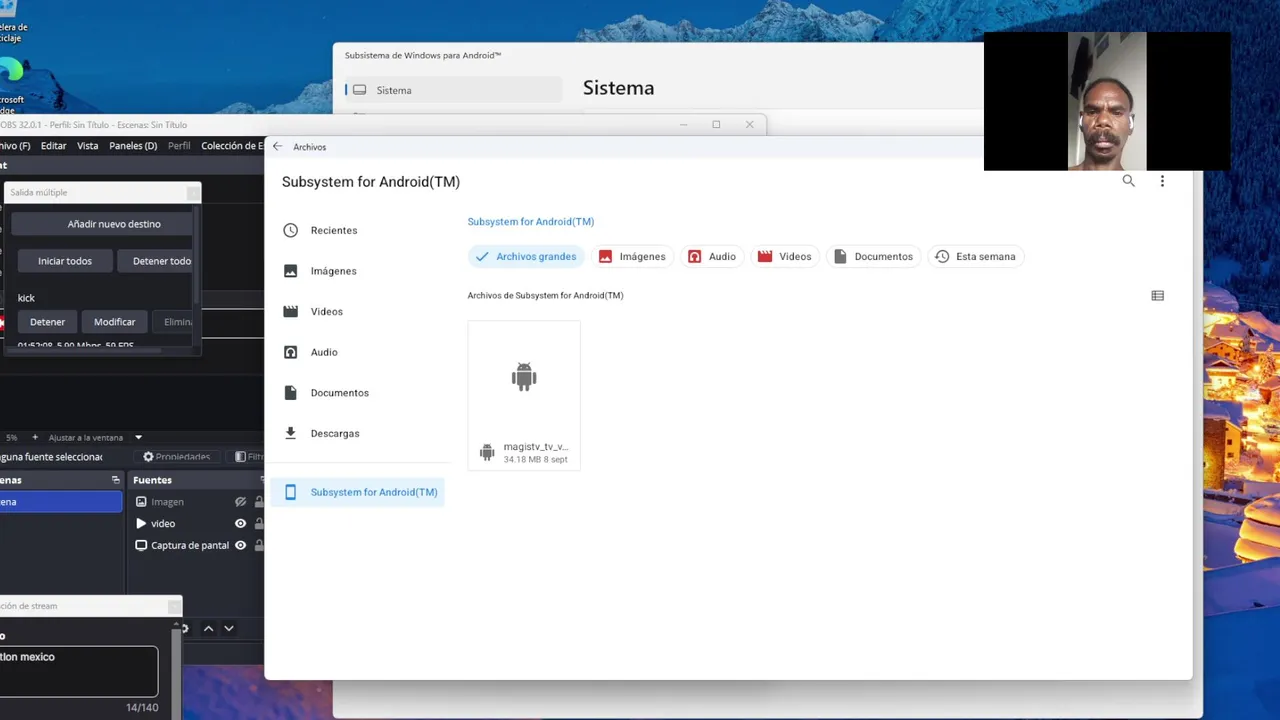Click Detener for the kick output
Viewport: 1280px width, 720px height.
point(47,322)
